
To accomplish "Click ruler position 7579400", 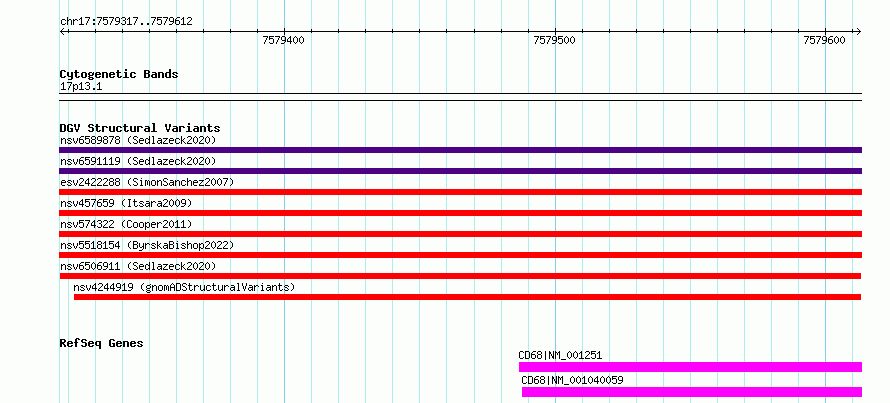I will (x=284, y=40).
